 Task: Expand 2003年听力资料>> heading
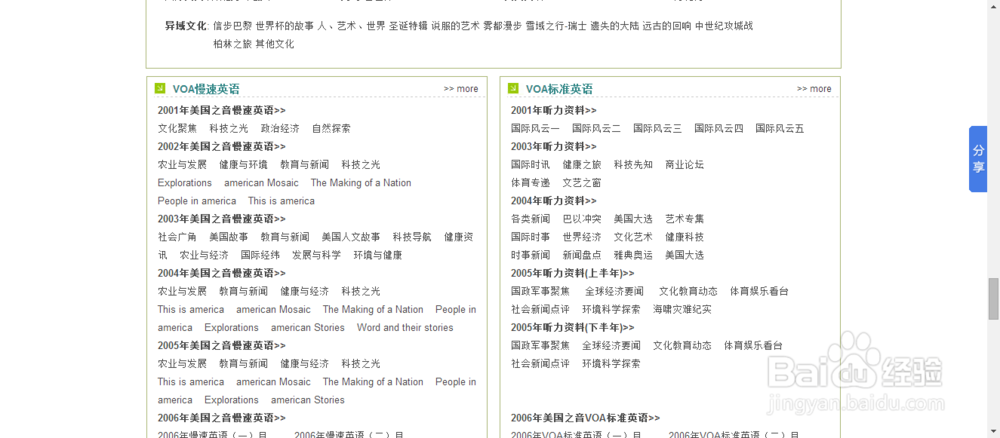tap(554, 147)
